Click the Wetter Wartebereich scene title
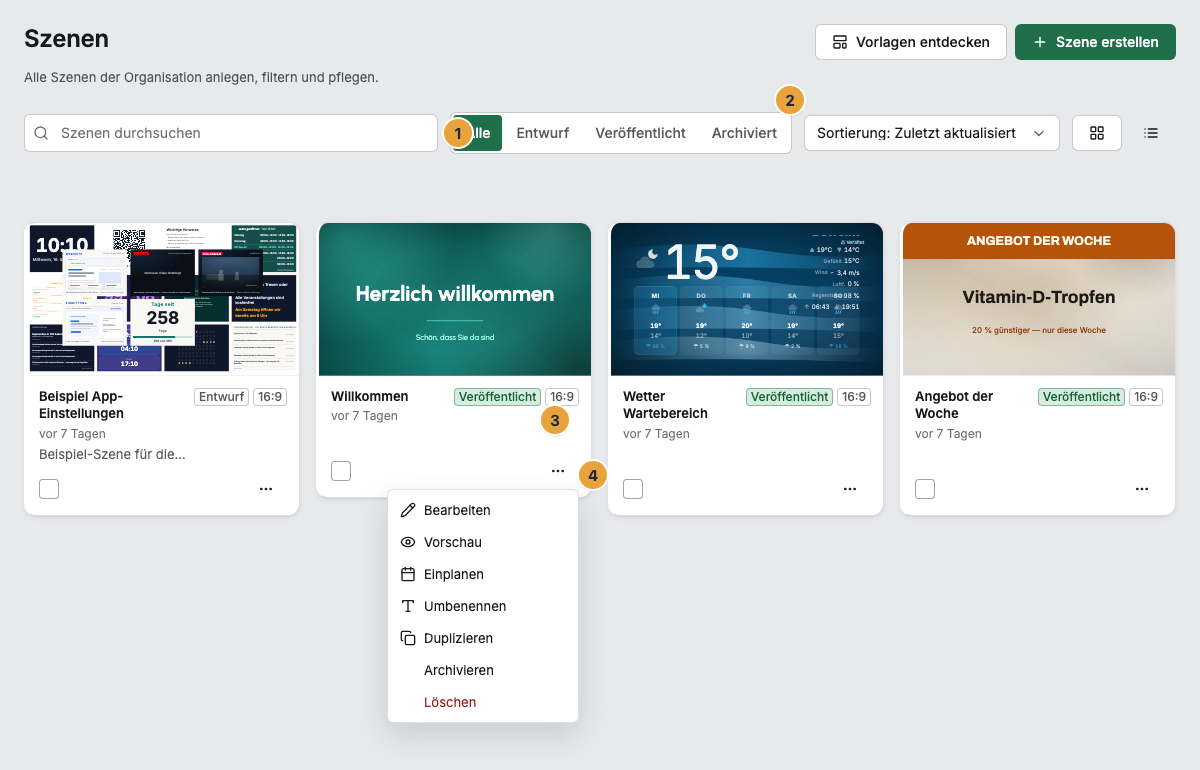This screenshot has height=770, width=1200. coord(665,405)
